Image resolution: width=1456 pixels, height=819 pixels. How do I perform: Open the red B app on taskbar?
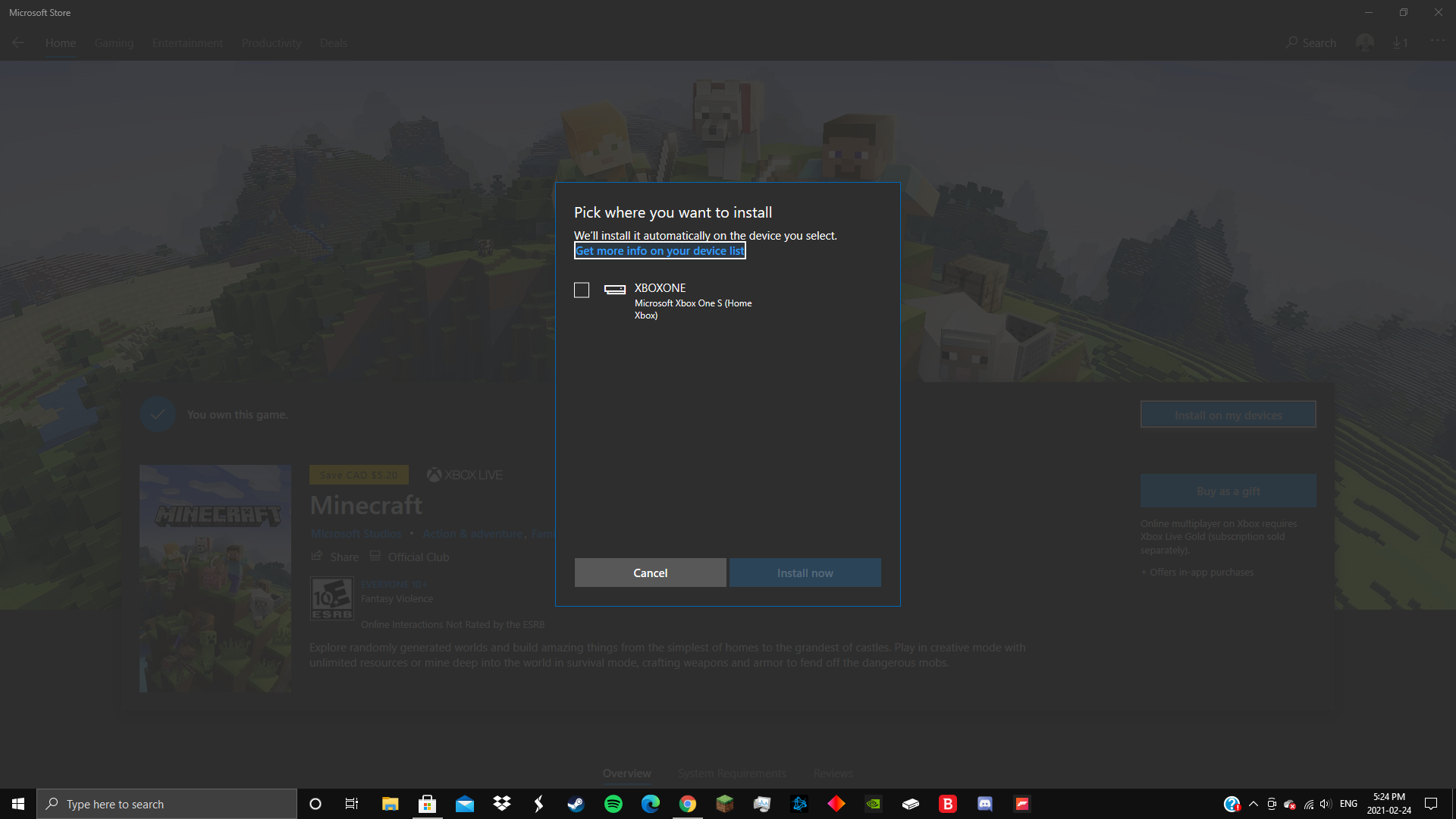pos(948,804)
